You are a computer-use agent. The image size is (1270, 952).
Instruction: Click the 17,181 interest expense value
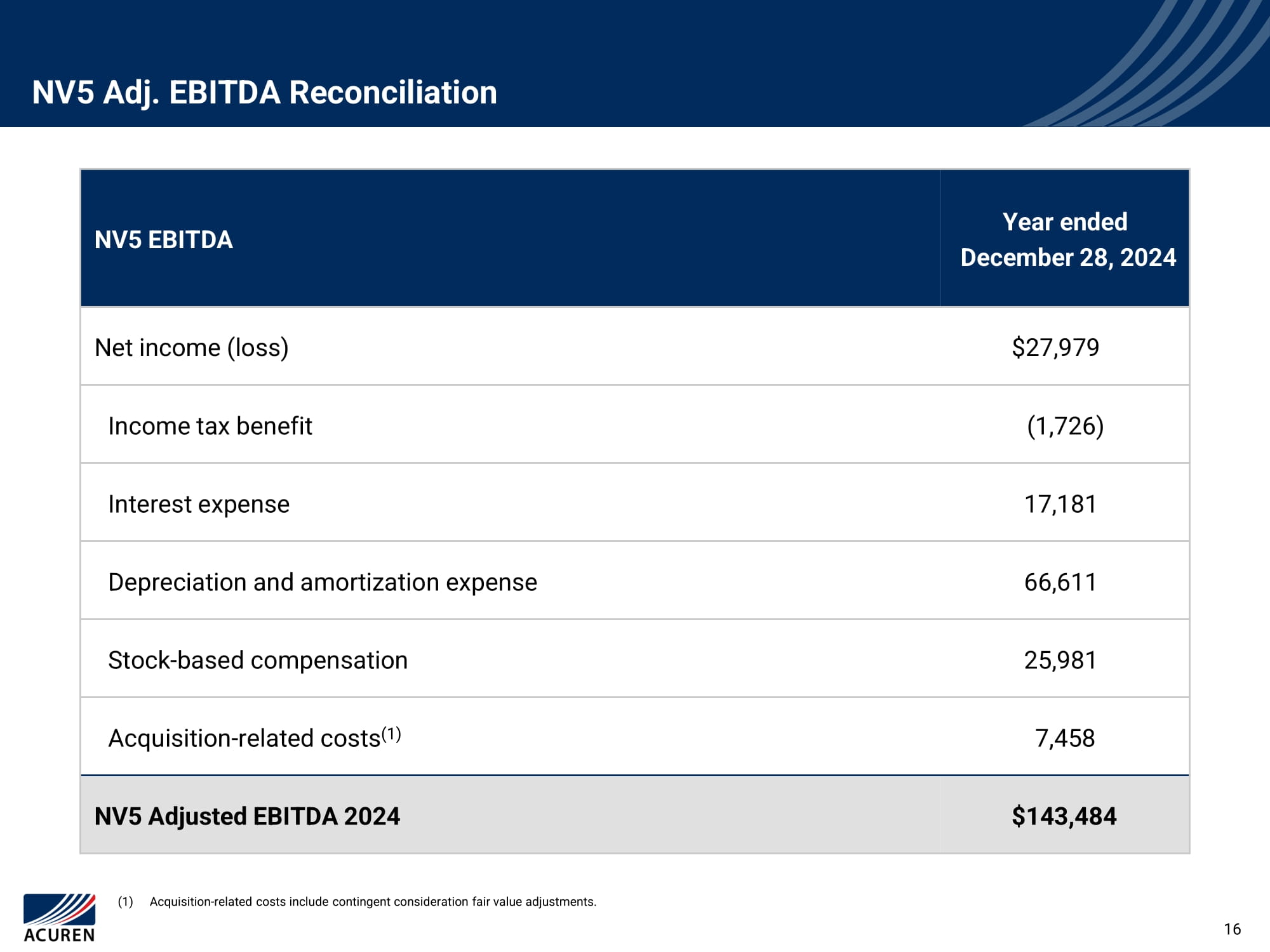pyautogui.click(x=1060, y=504)
